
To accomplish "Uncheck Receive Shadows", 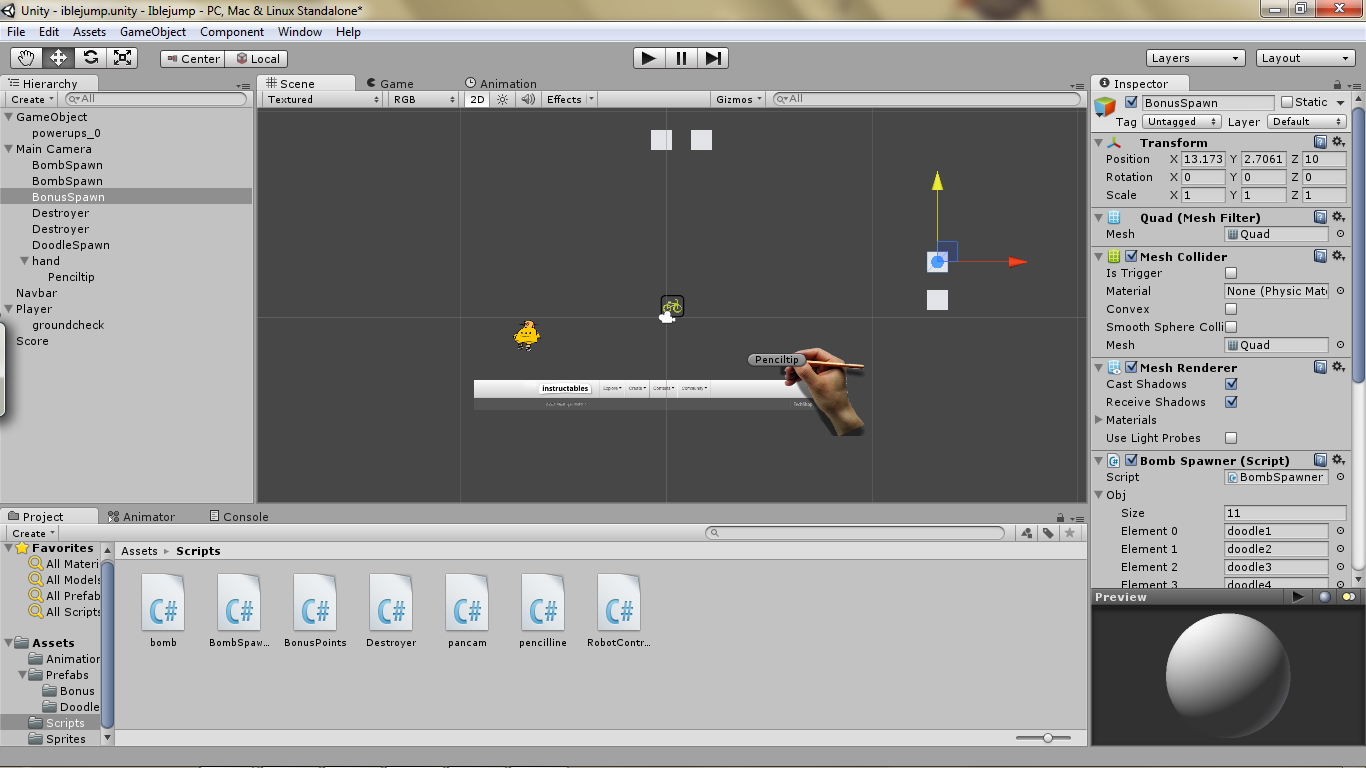I will tap(1231, 402).
